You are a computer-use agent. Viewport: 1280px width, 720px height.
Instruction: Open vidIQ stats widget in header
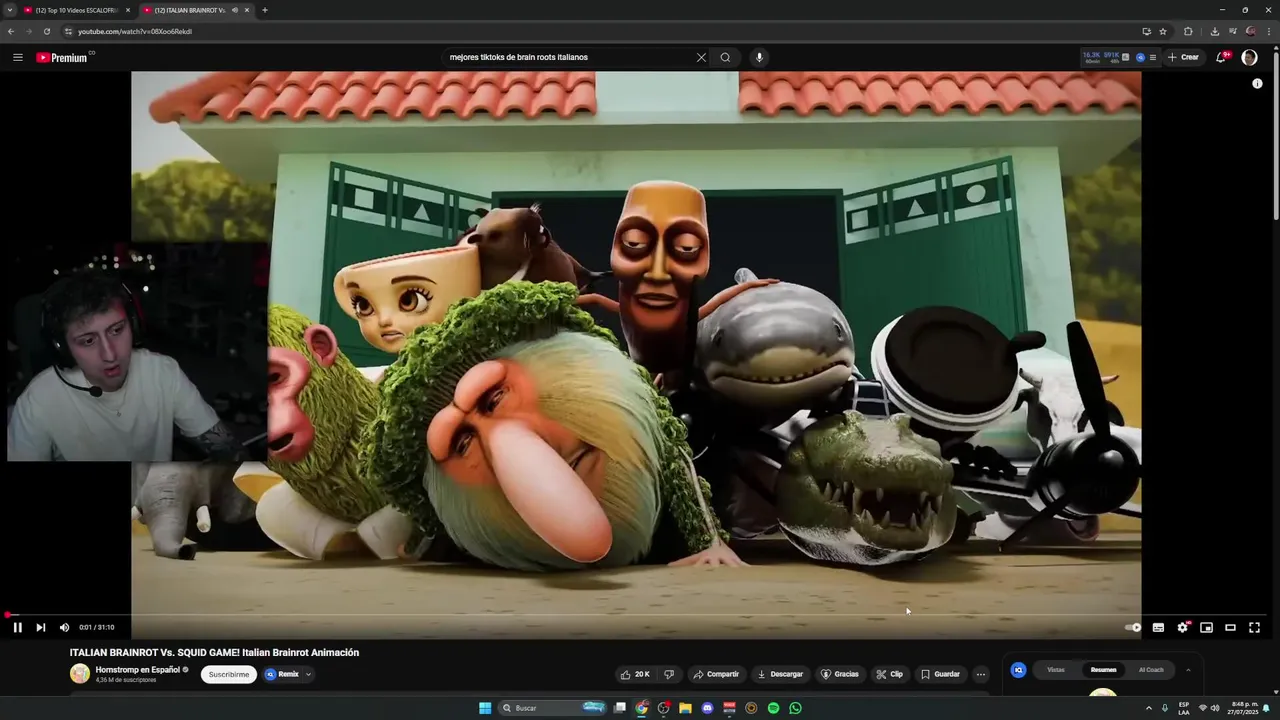(x=1119, y=57)
